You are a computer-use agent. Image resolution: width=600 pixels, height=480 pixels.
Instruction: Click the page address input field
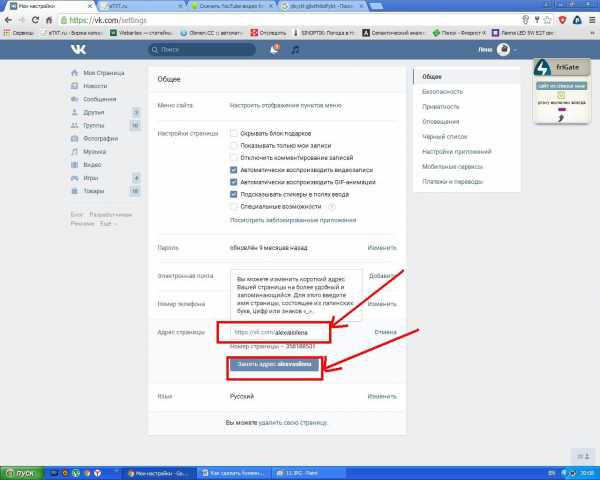(x=279, y=332)
